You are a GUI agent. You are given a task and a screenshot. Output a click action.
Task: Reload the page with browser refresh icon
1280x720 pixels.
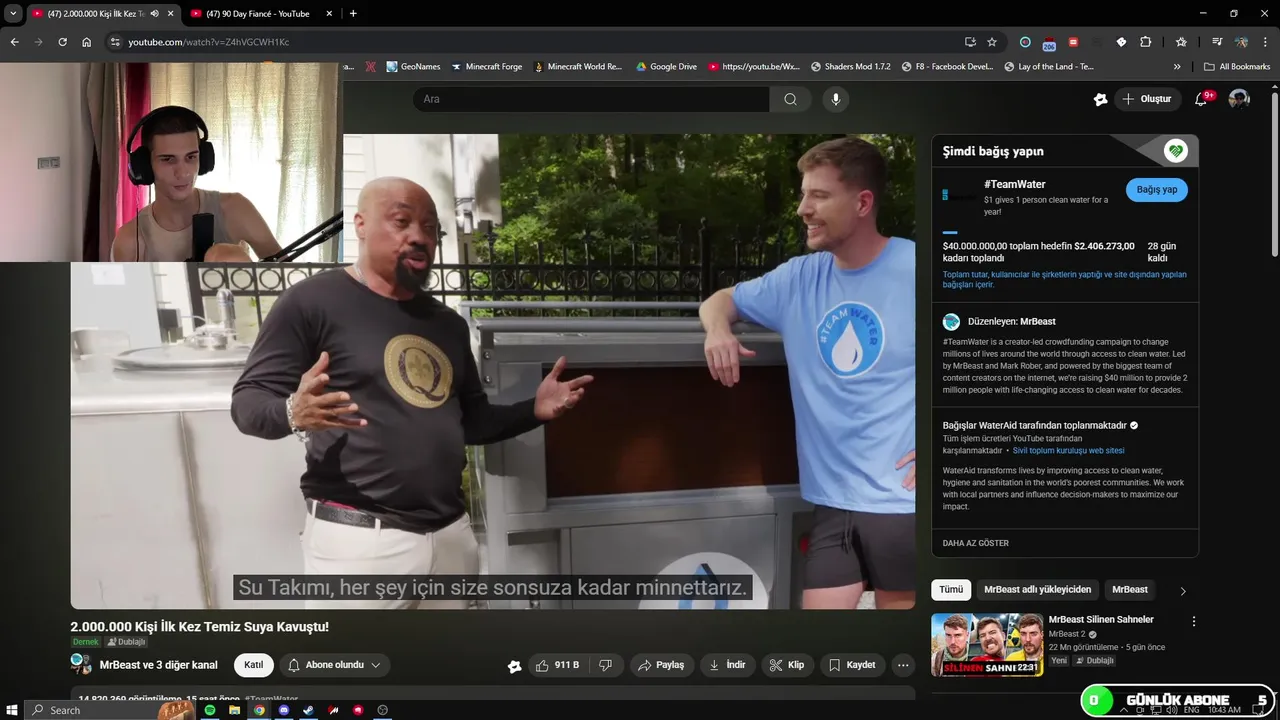[62, 42]
